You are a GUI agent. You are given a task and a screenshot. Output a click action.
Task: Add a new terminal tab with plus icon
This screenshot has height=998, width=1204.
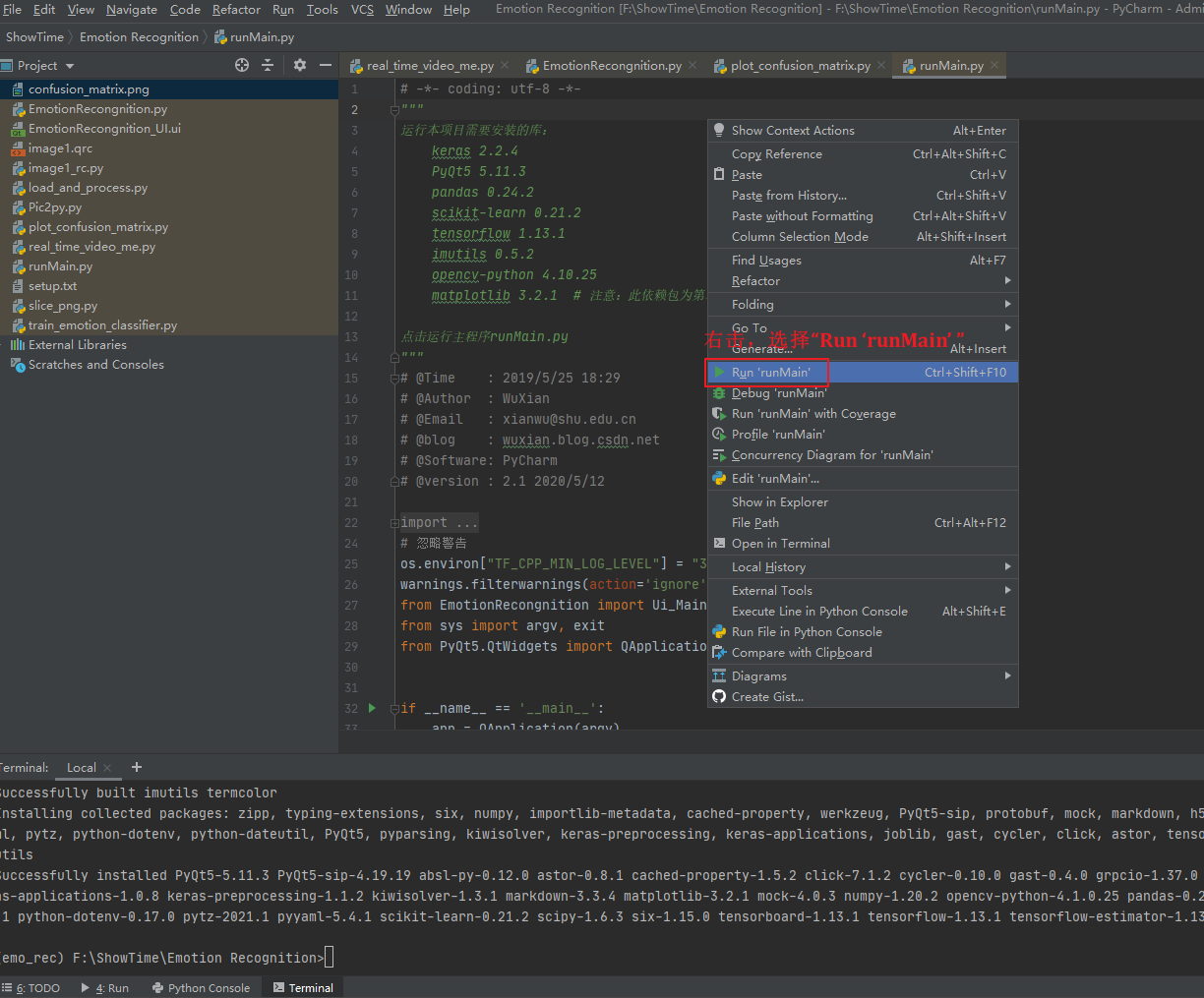[137, 767]
